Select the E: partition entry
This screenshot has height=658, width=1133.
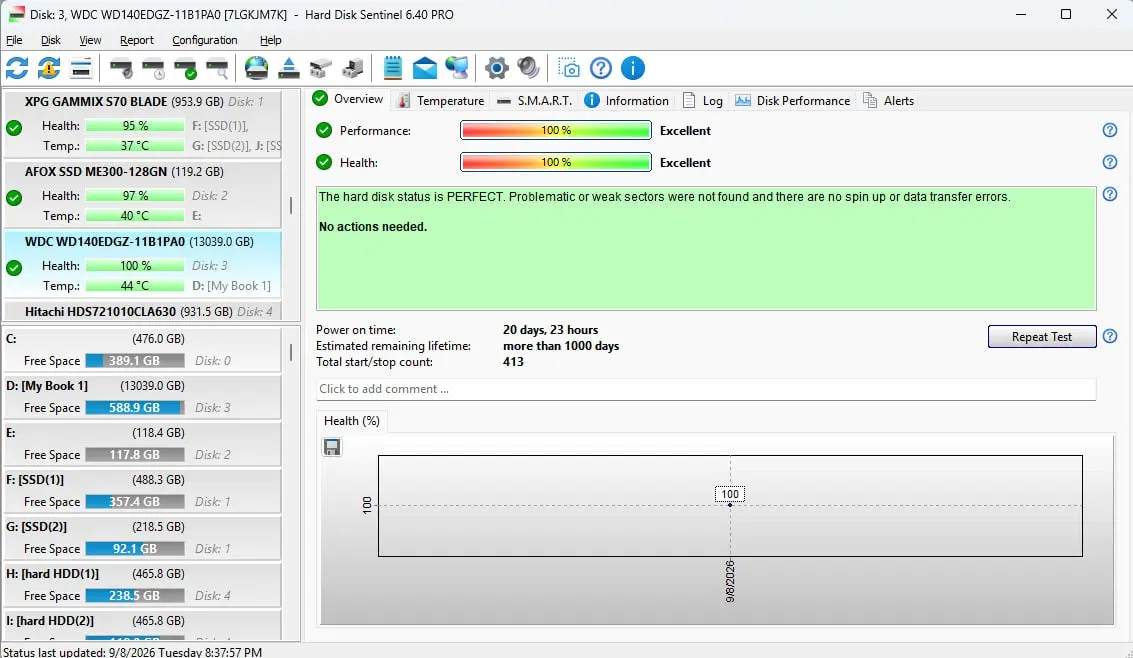tap(142, 443)
